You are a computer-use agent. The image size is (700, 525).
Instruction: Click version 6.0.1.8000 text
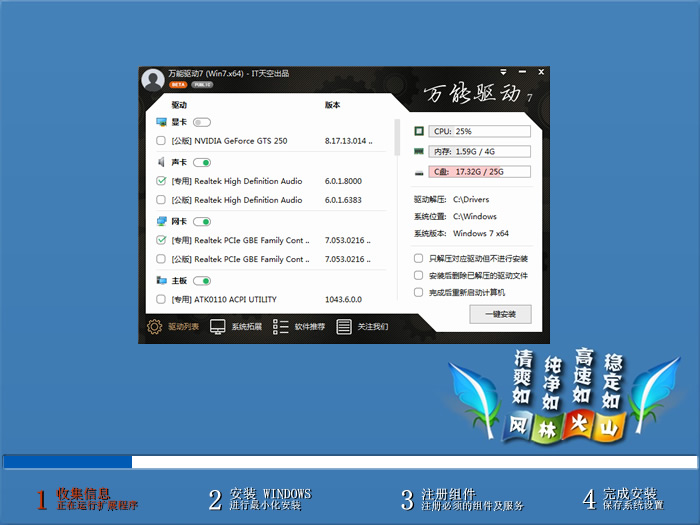(x=343, y=181)
